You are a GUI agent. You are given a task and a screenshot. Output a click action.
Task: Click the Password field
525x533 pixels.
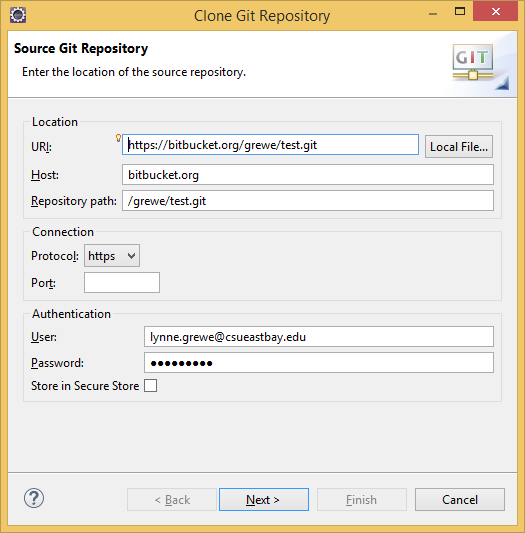point(319,363)
